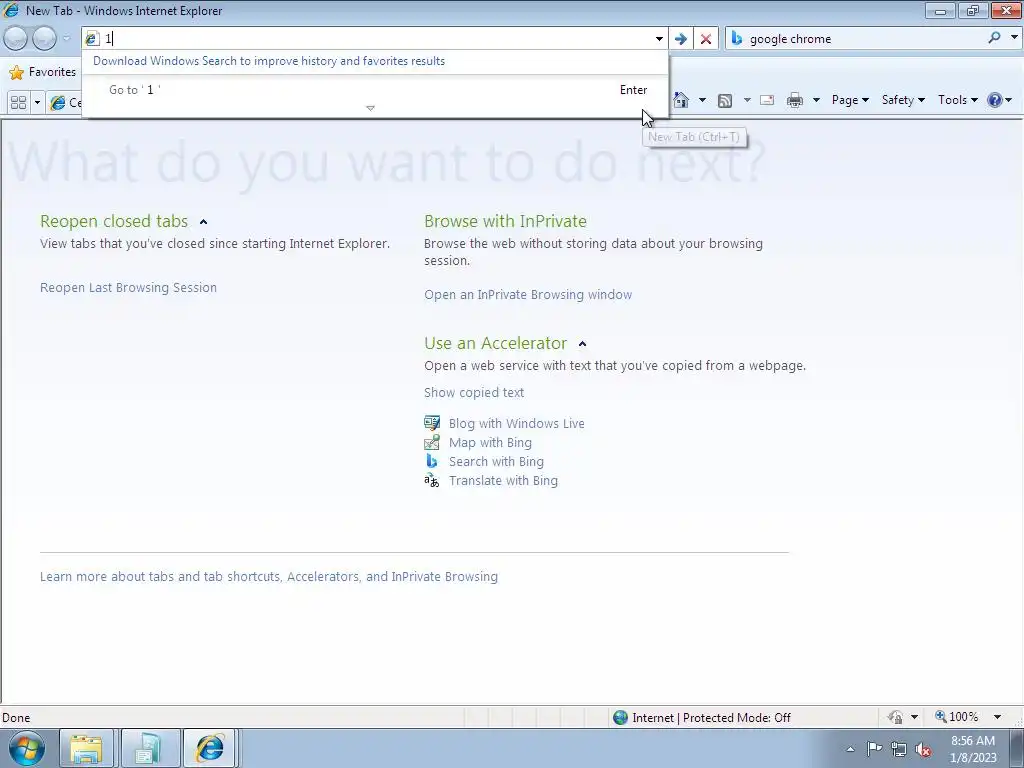Collapse the Reopen closed tabs section
Image resolution: width=1024 pixels, height=768 pixels.
pyautogui.click(x=203, y=222)
